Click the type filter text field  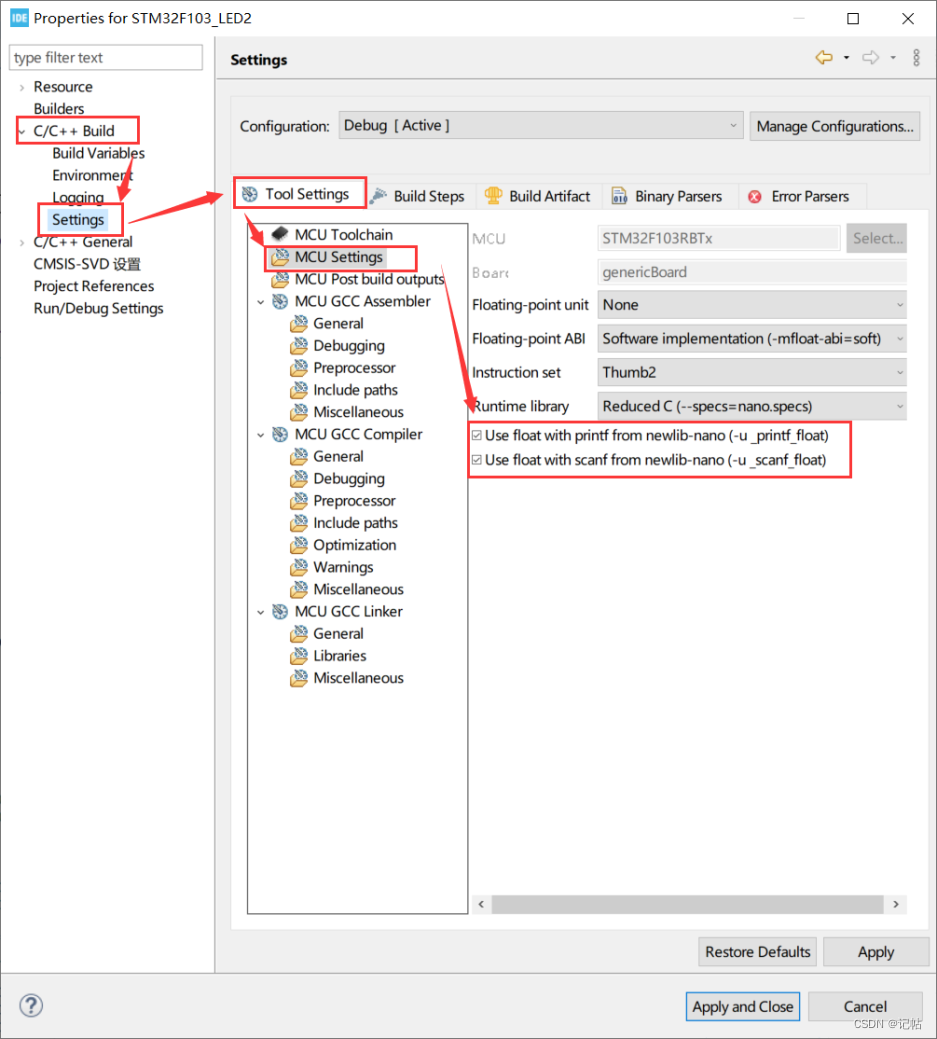(105, 58)
